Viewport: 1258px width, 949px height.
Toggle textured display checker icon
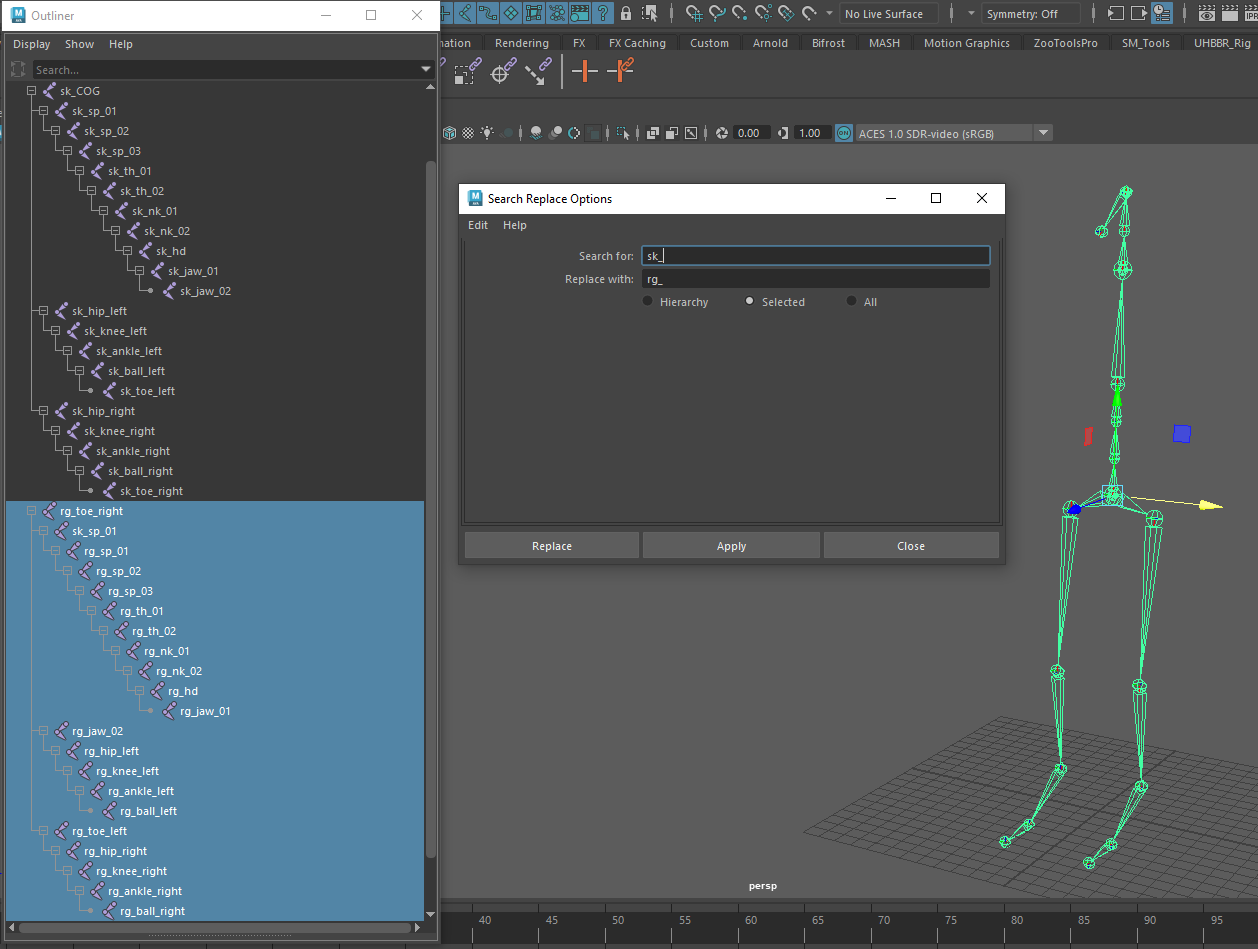pos(468,133)
